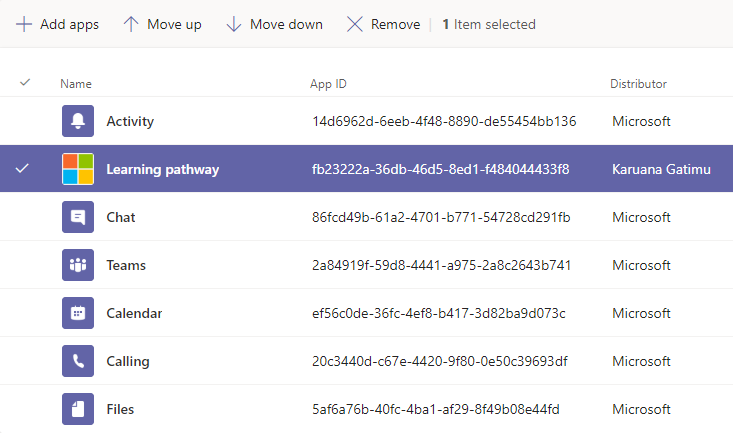Click the '1 Item selected' status text
This screenshot has height=433, width=733.
(489, 24)
